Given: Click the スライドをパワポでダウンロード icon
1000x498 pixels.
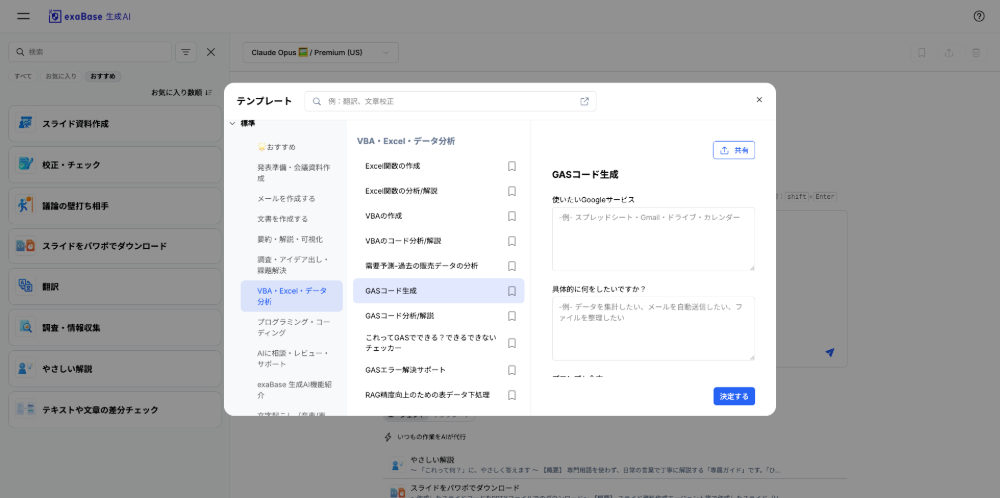Looking at the screenshot, I should pyautogui.click(x=25, y=245).
